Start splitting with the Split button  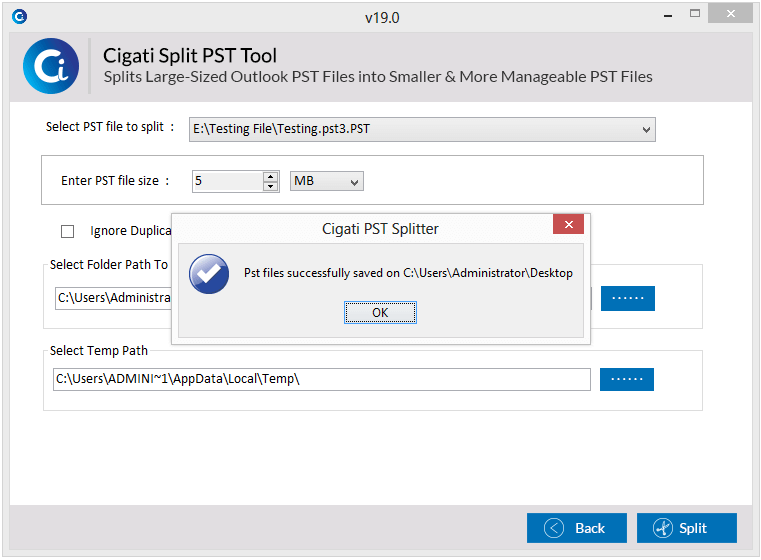click(687, 528)
